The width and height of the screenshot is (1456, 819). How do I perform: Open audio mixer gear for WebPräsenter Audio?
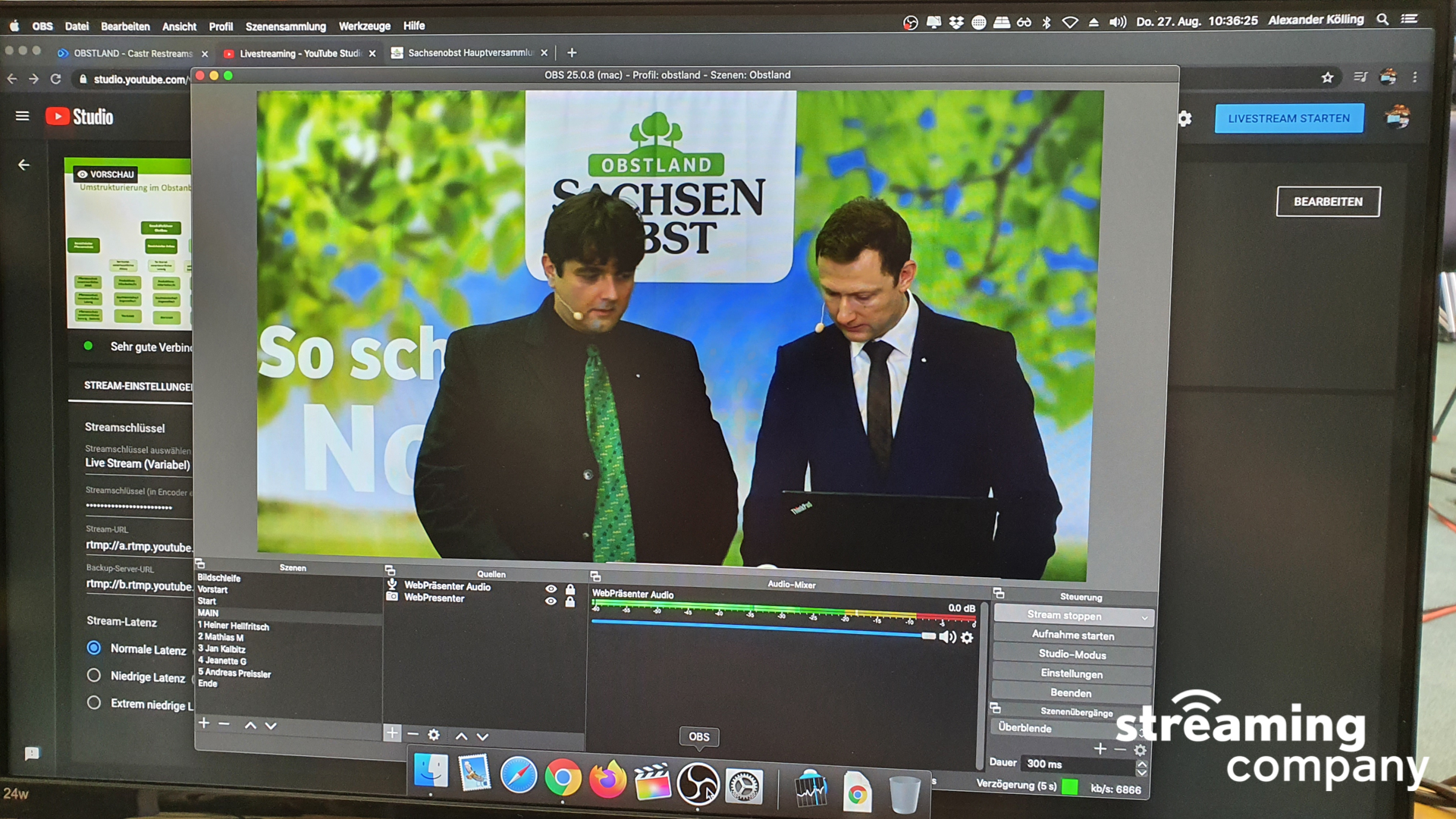(967, 638)
